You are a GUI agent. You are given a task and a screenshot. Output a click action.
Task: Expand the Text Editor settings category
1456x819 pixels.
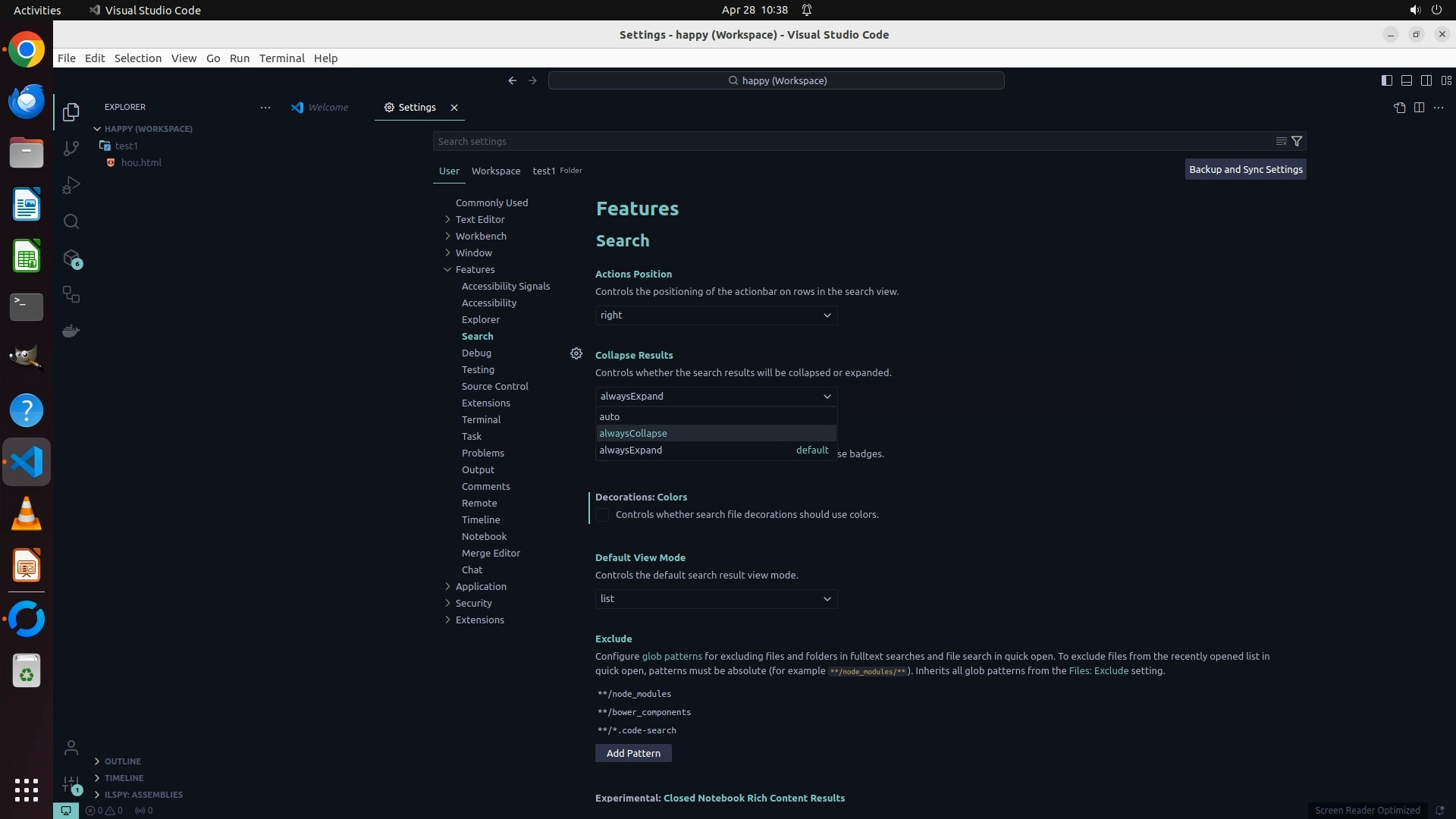(x=479, y=219)
